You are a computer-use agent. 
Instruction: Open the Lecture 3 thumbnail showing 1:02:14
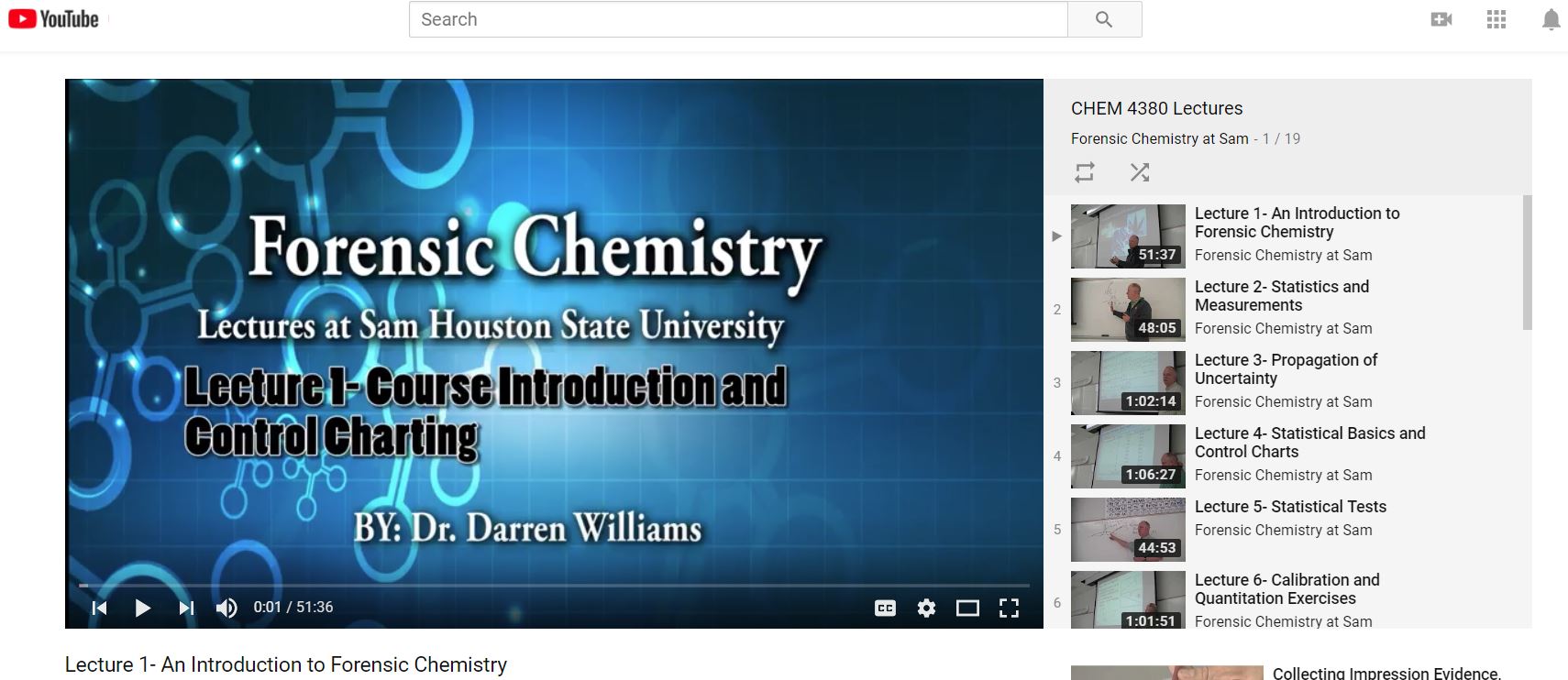[1128, 383]
